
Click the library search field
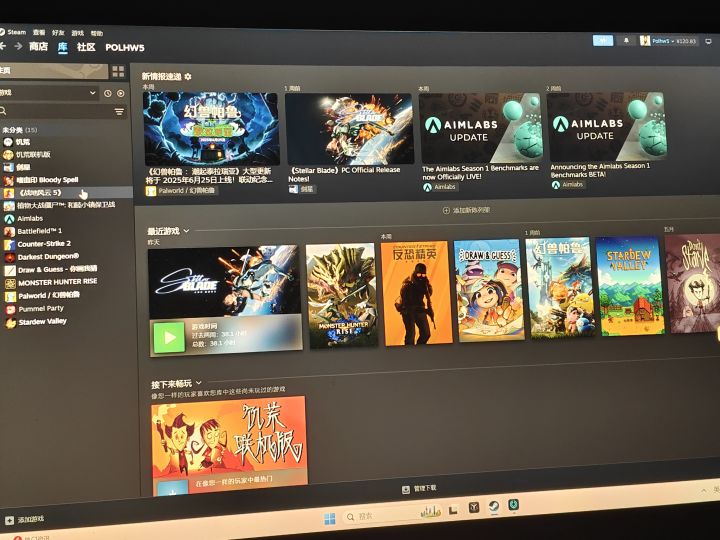coord(56,111)
